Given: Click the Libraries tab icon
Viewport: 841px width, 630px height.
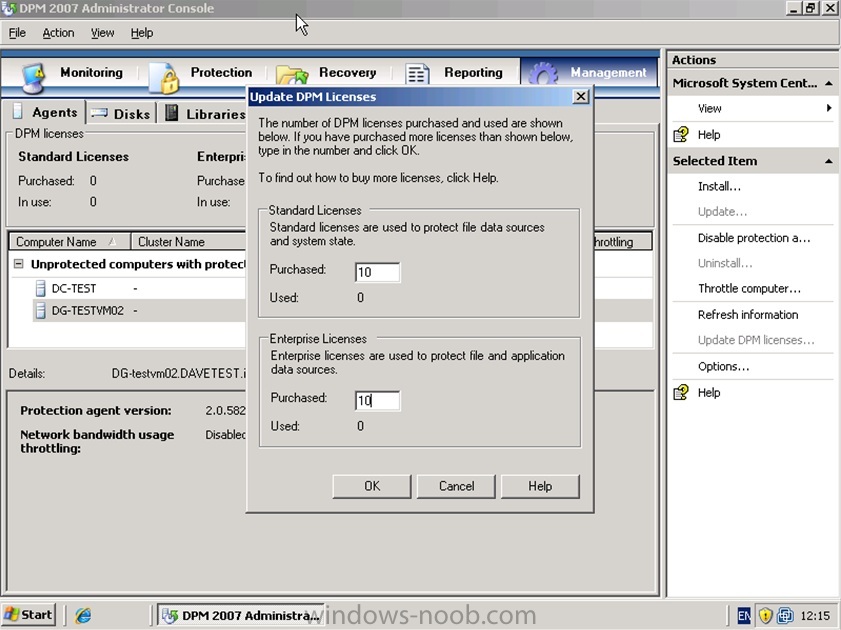Looking at the screenshot, I should pyautogui.click(x=171, y=113).
